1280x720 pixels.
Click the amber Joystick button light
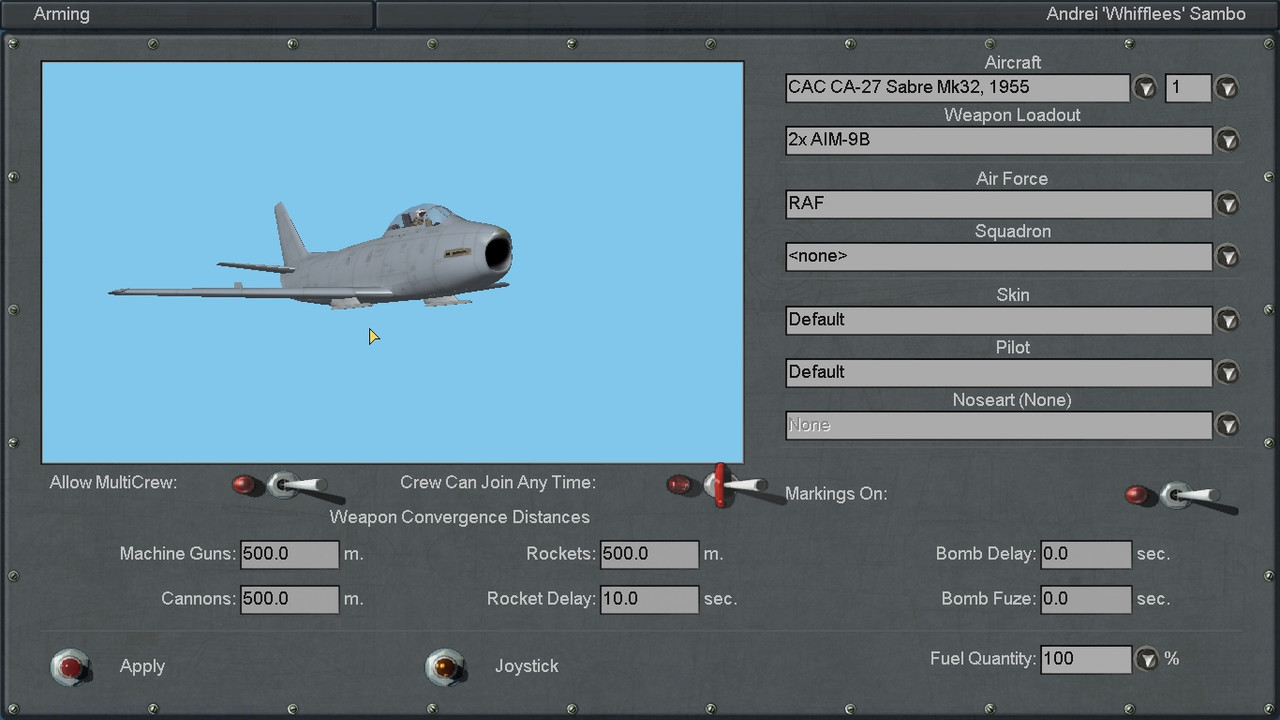[x=445, y=666]
